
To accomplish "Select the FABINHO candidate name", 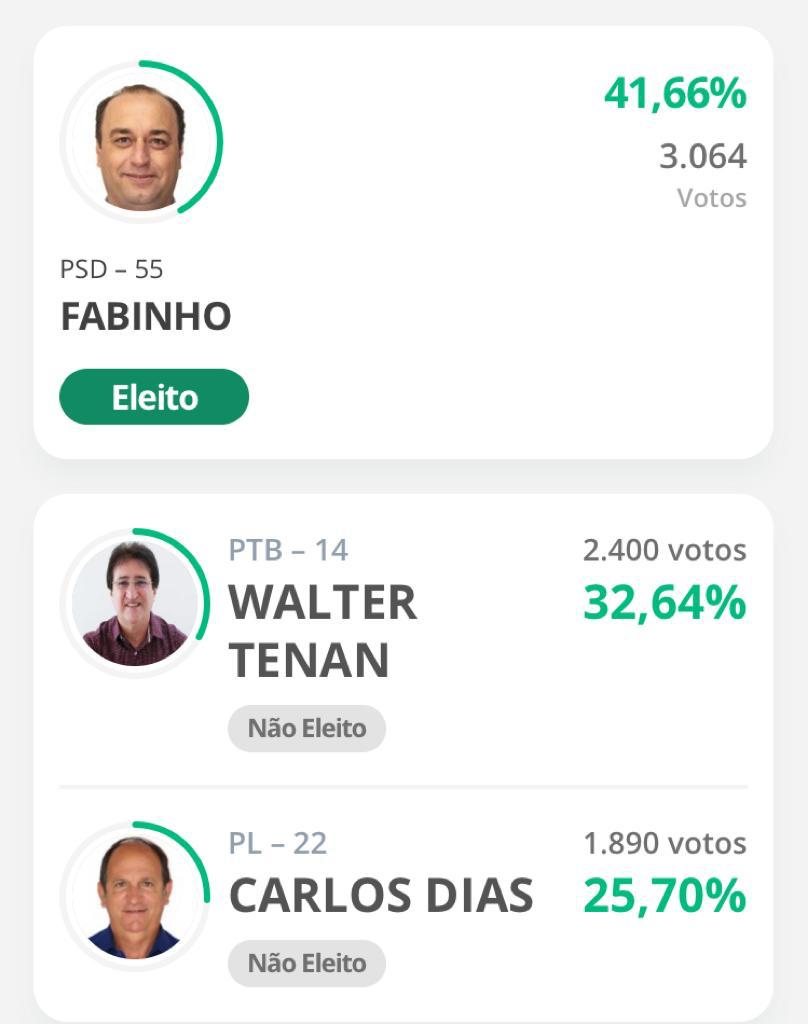I will [x=146, y=317].
